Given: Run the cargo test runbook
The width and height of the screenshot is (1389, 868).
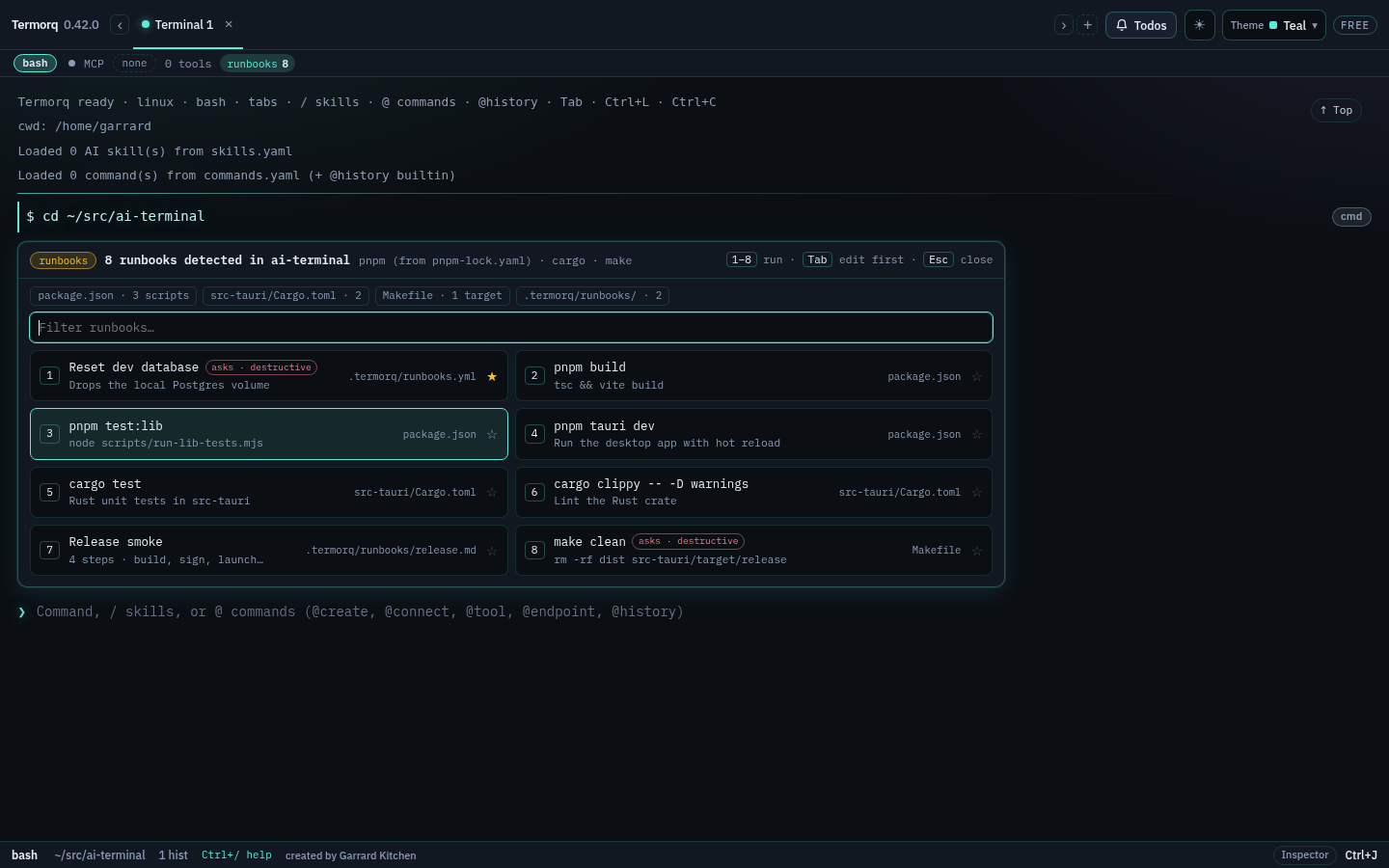Looking at the screenshot, I should coord(269,492).
